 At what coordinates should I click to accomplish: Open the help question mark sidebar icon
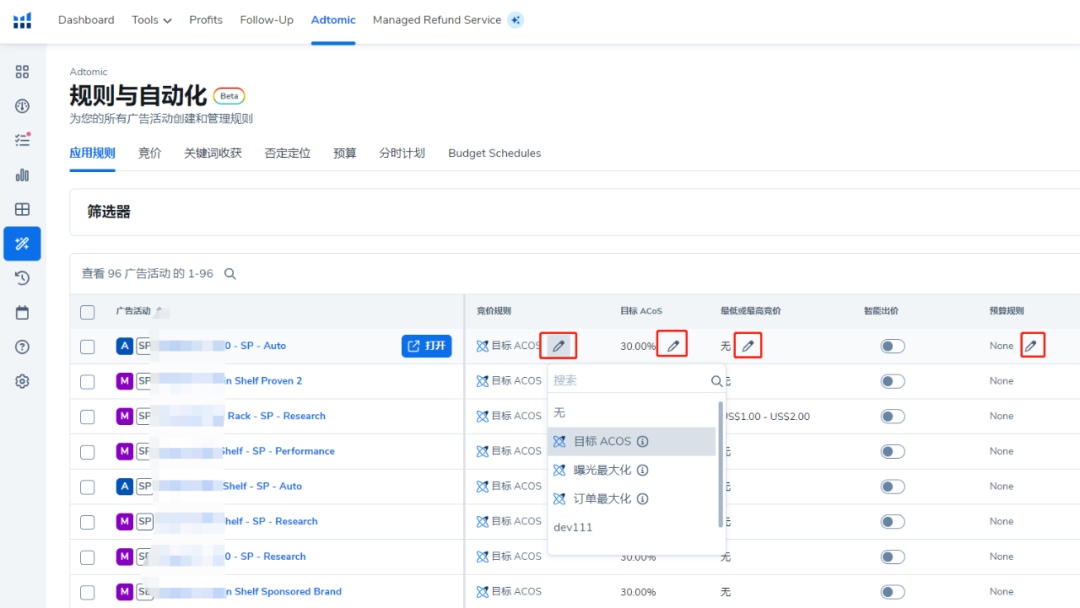(22, 347)
